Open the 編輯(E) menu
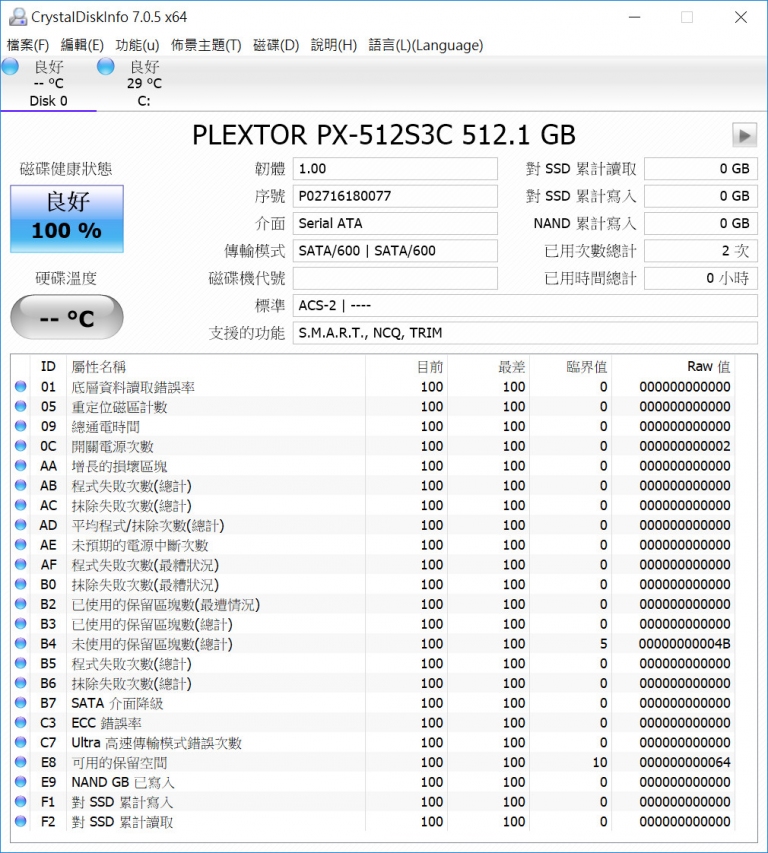 pos(82,45)
